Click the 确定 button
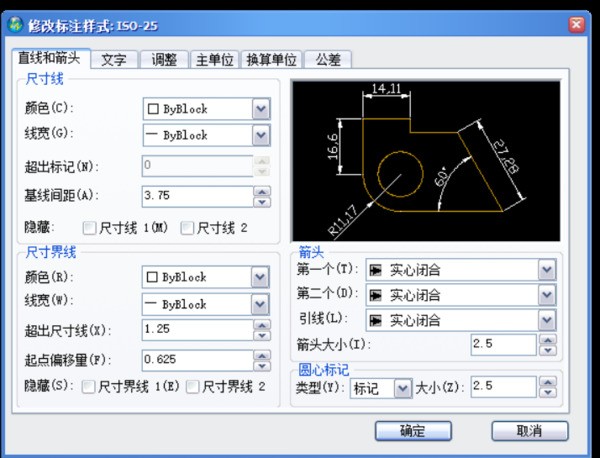This screenshot has width=600, height=458. [412, 431]
